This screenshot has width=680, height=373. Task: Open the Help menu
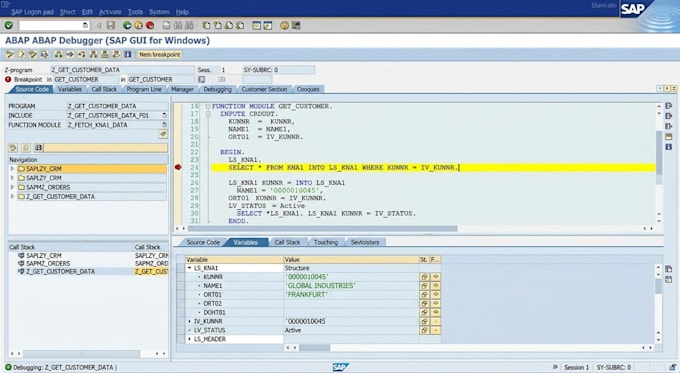182,12
